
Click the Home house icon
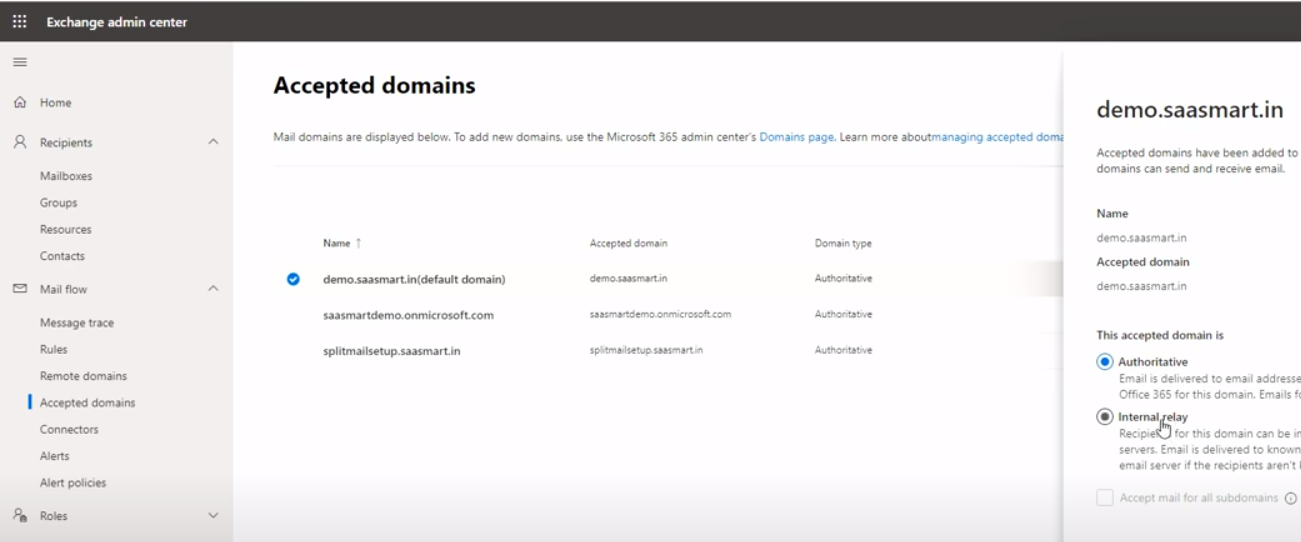tap(20, 102)
